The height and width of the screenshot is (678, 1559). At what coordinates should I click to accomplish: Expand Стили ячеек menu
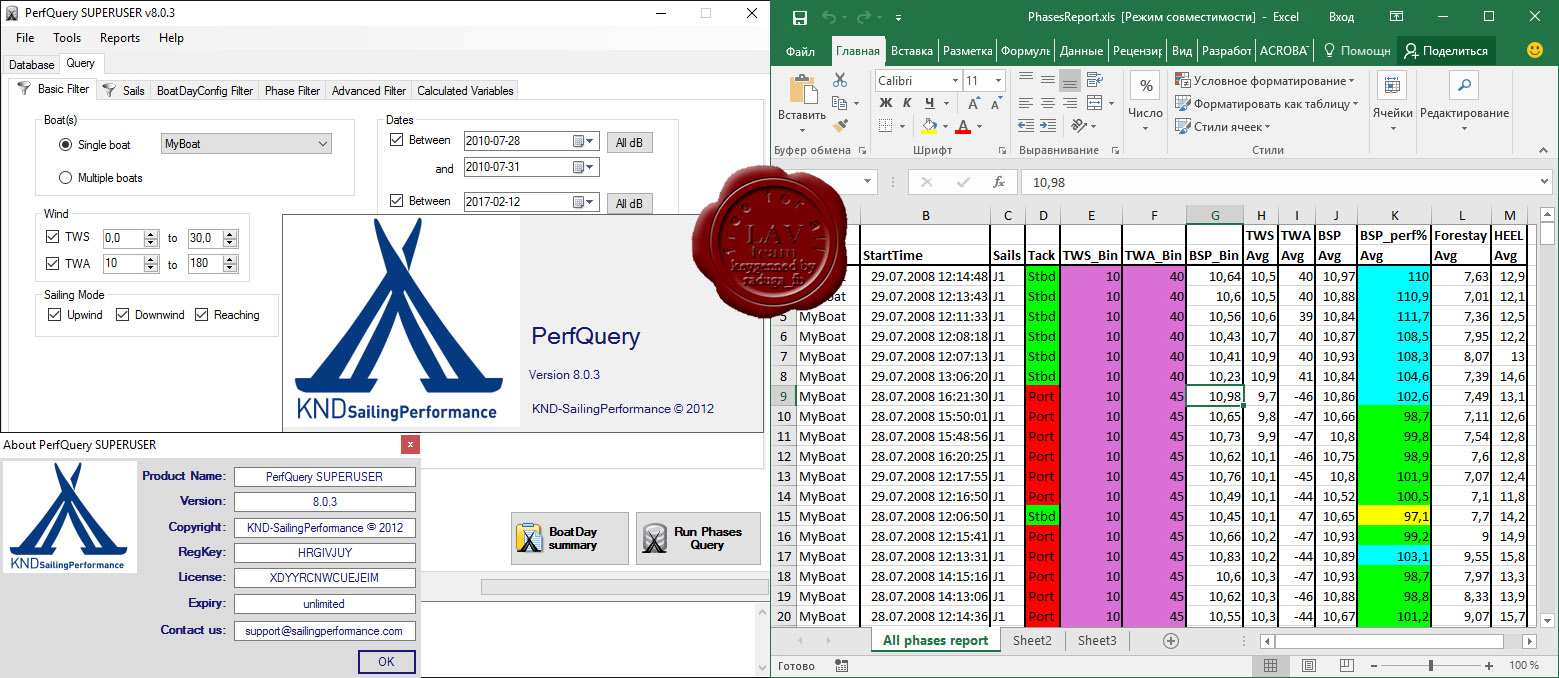pos(1223,127)
